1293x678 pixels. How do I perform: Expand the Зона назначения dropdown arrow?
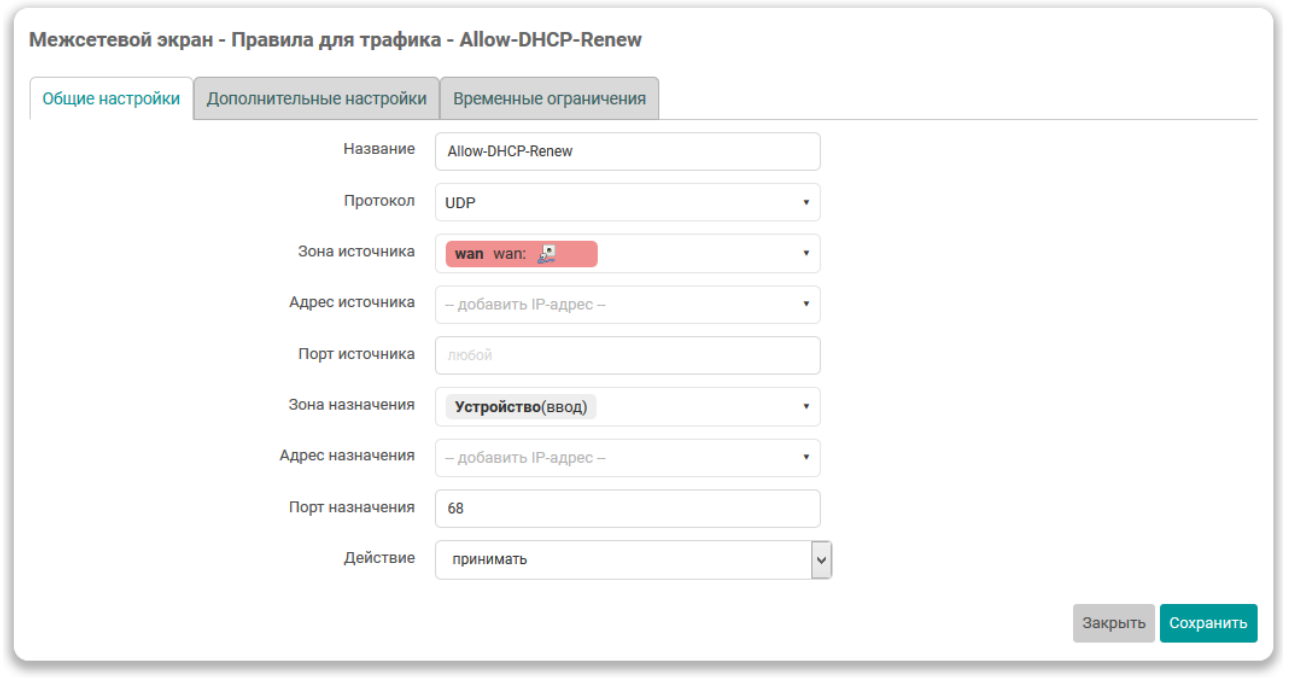[x=805, y=407]
